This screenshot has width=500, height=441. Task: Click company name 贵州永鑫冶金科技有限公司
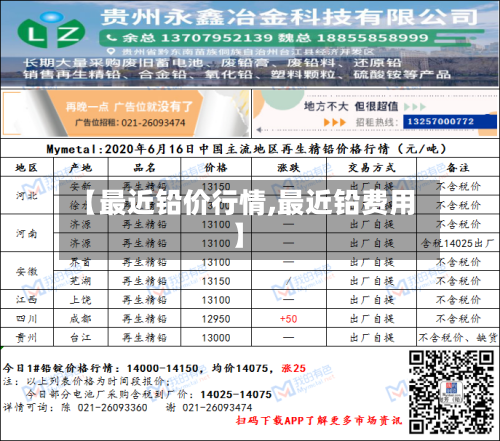(x=289, y=17)
